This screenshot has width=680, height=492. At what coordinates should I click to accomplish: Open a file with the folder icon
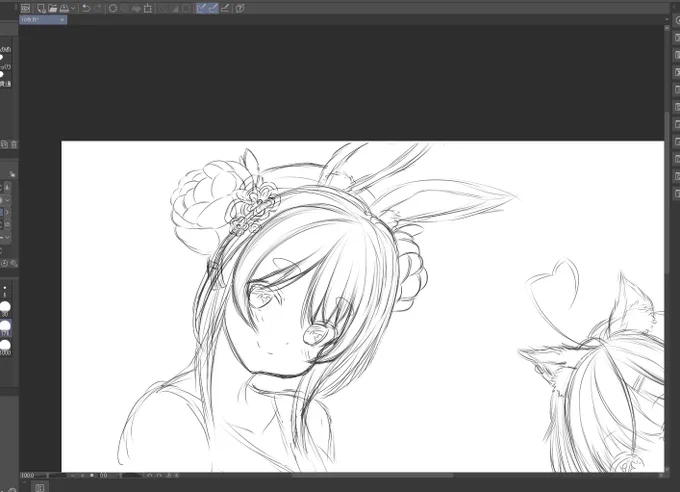point(53,8)
